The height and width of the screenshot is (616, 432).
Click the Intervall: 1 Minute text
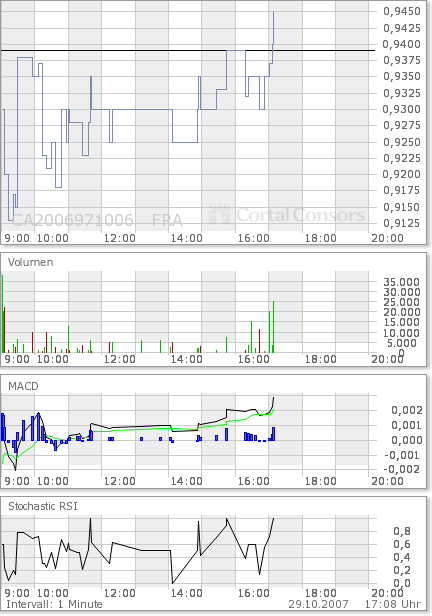click(x=55, y=604)
